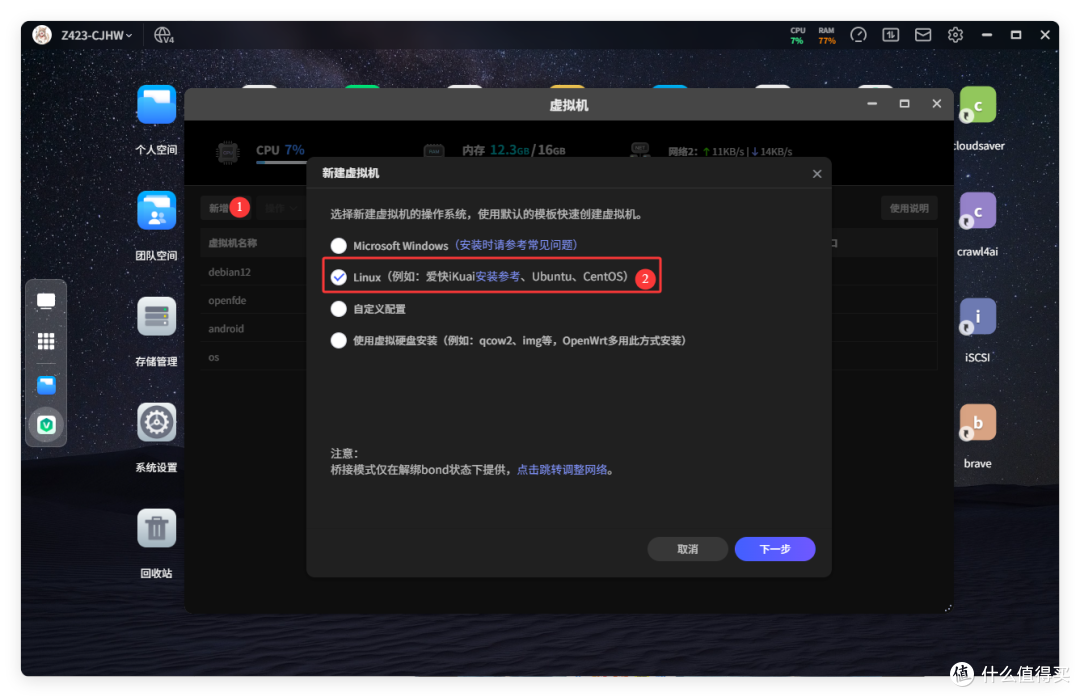Open the mail envelope icon in the top bar
This screenshot has height=697, width=1080.
(x=923, y=34)
